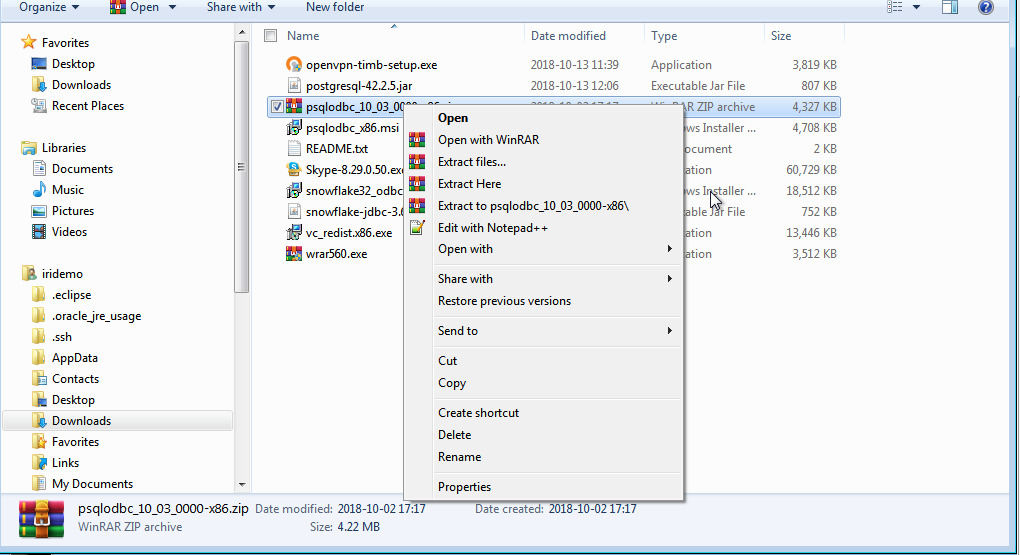
Task: Open the Videos library icon
Action: point(39,232)
